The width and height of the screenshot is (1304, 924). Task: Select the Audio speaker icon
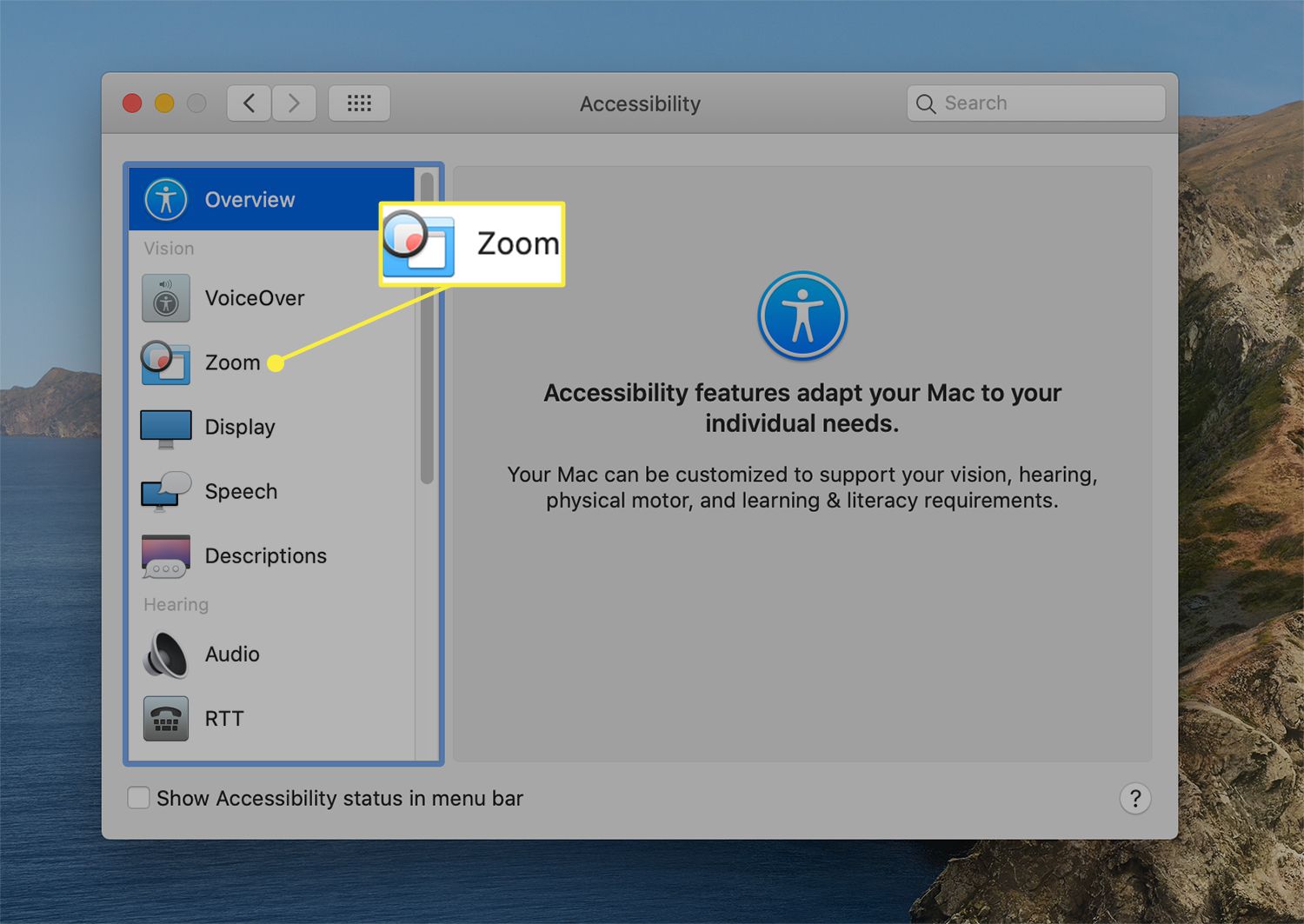pos(165,655)
